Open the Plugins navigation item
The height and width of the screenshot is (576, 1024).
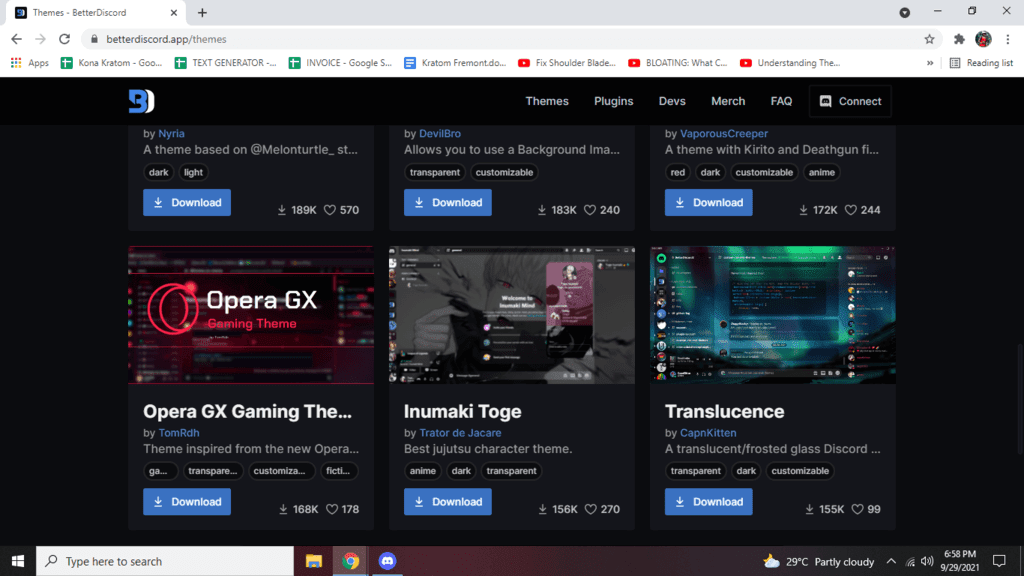[x=613, y=101]
